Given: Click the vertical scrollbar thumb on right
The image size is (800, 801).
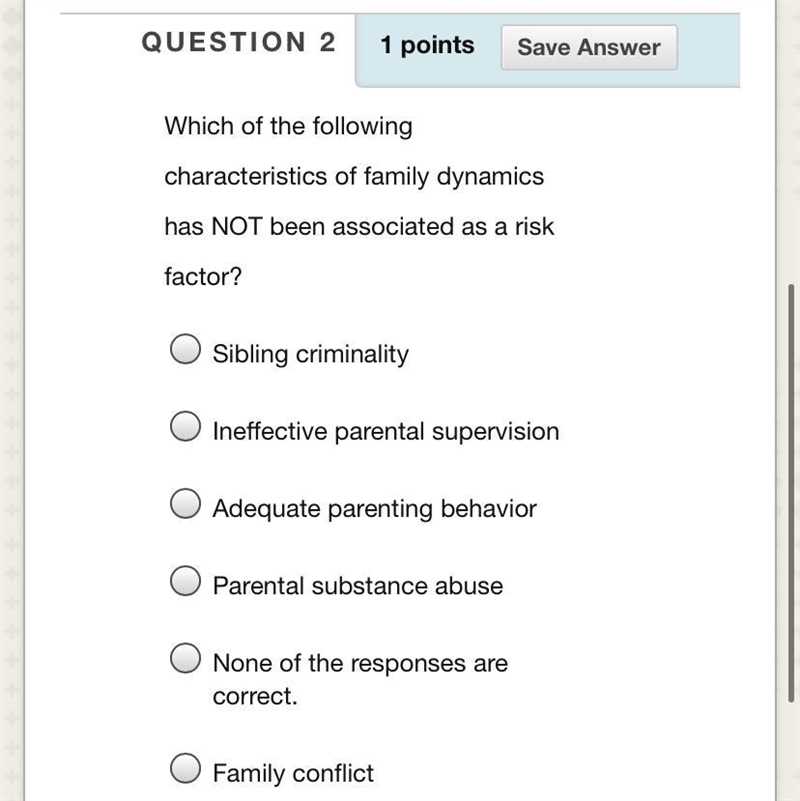Looking at the screenshot, I should pyautogui.click(x=791, y=493).
